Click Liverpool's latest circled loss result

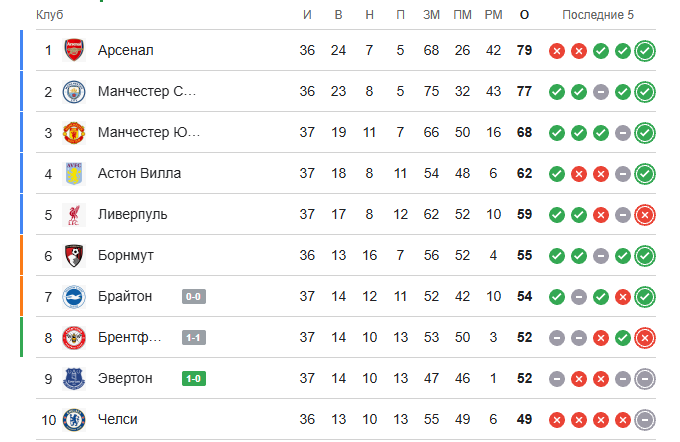[644, 215]
